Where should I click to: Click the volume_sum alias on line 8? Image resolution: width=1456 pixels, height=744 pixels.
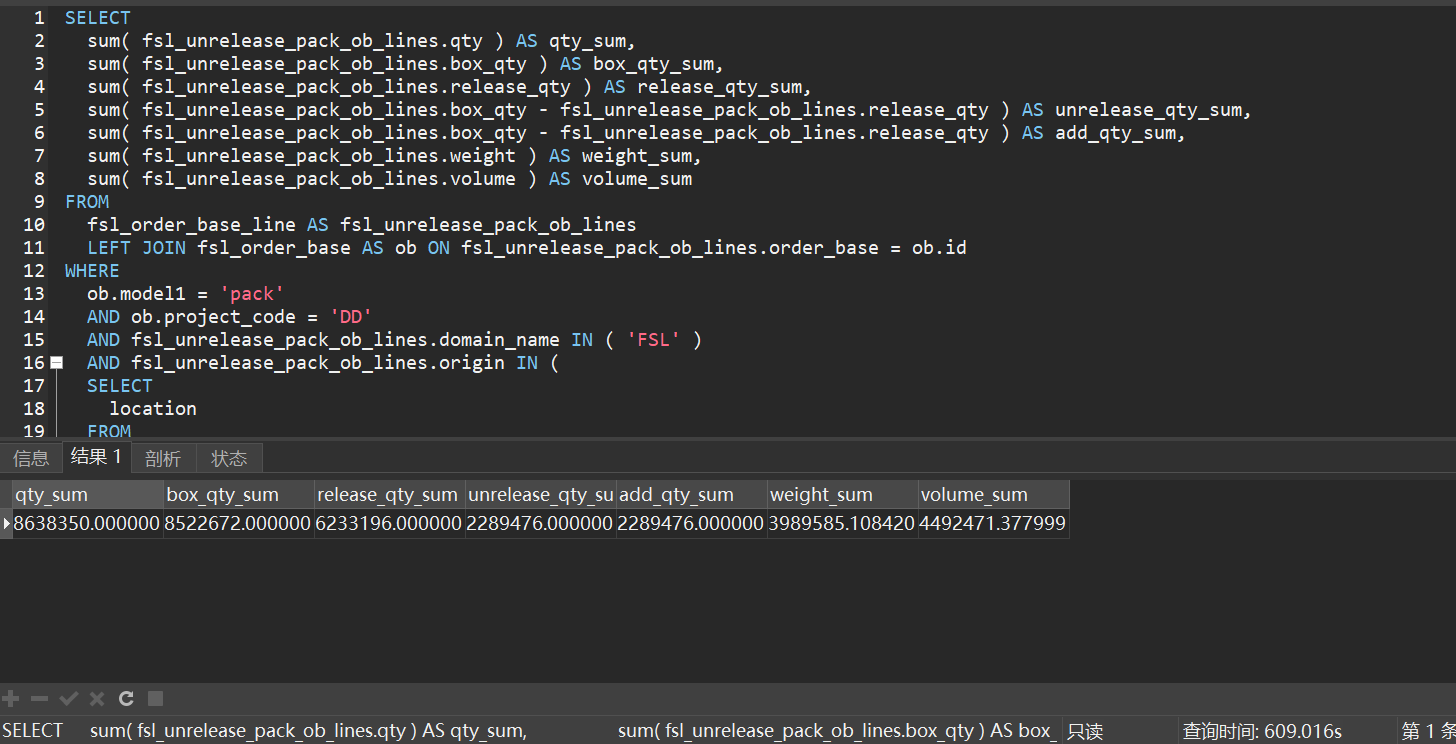[637, 179]
